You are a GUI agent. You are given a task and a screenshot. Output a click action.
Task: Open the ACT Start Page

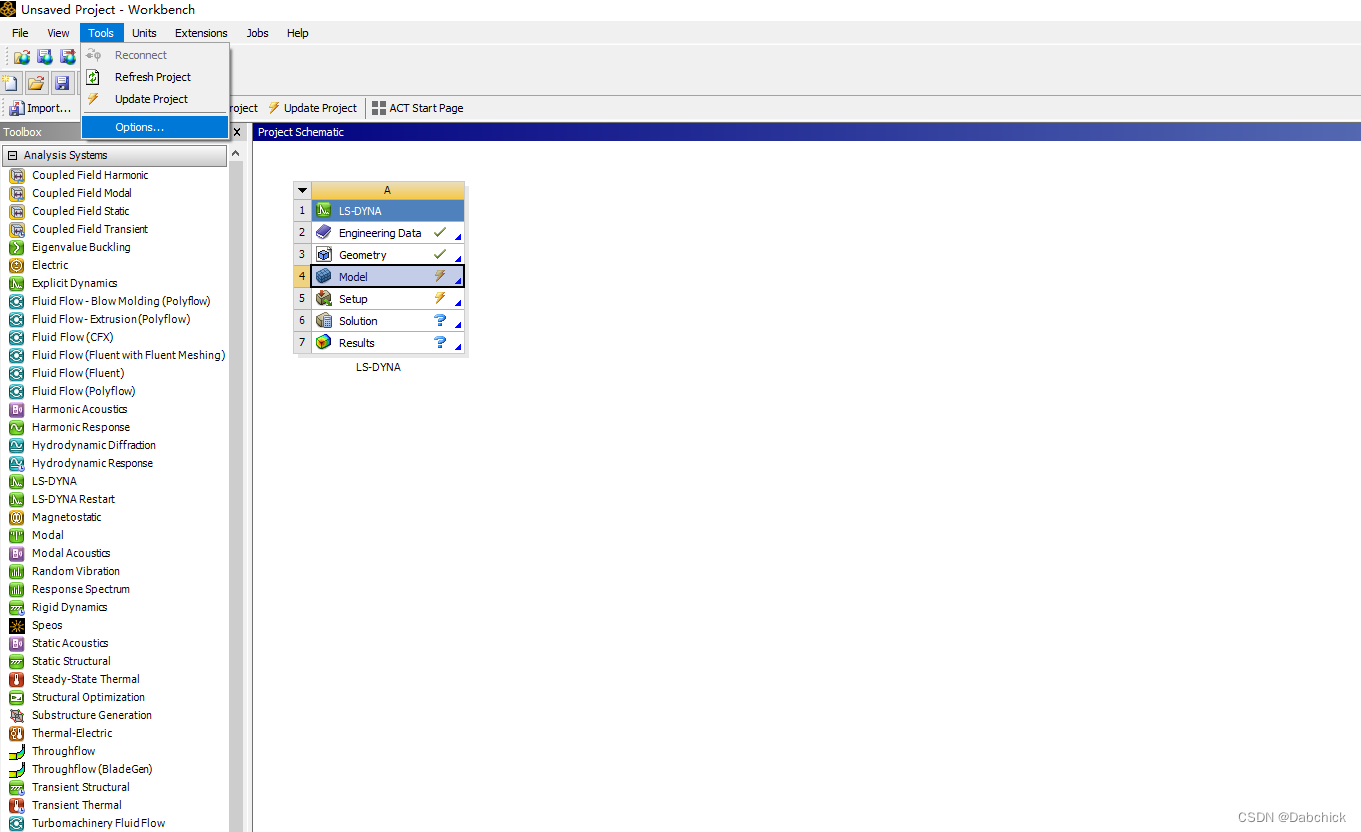pyautogui.click(x=417, y=107)
